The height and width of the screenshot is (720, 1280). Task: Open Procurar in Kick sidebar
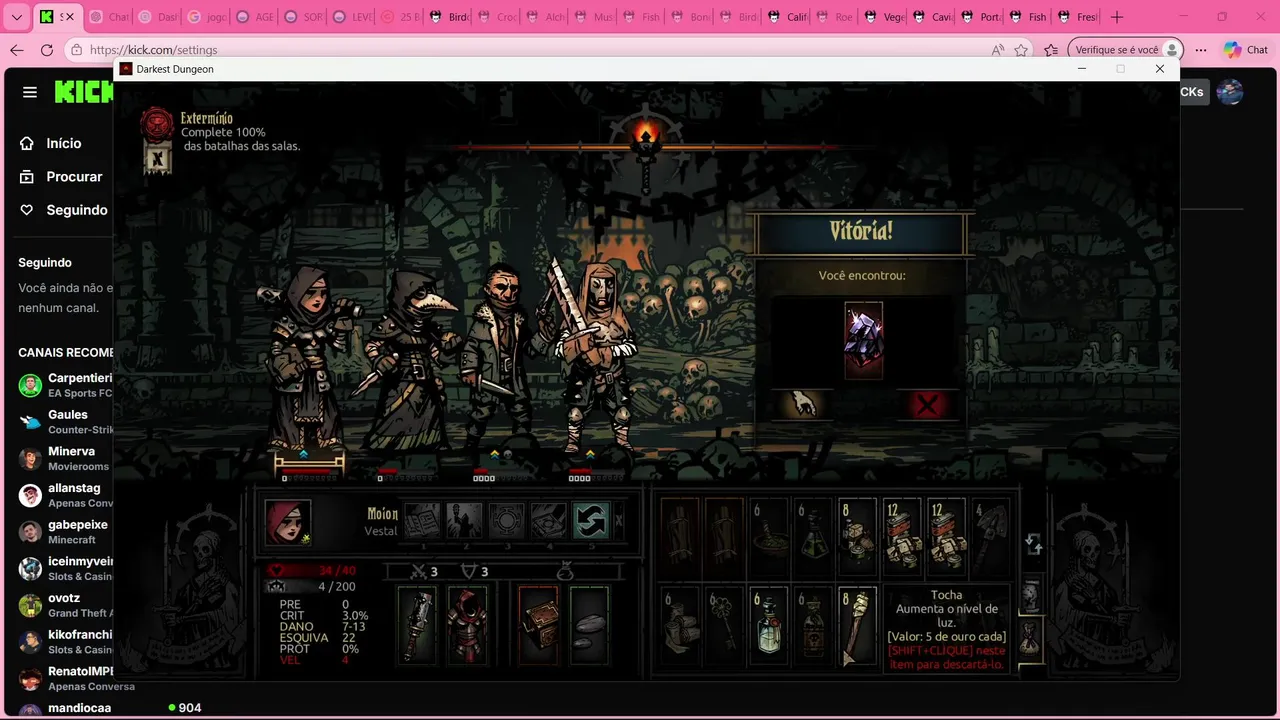click(x=74, y=176)
